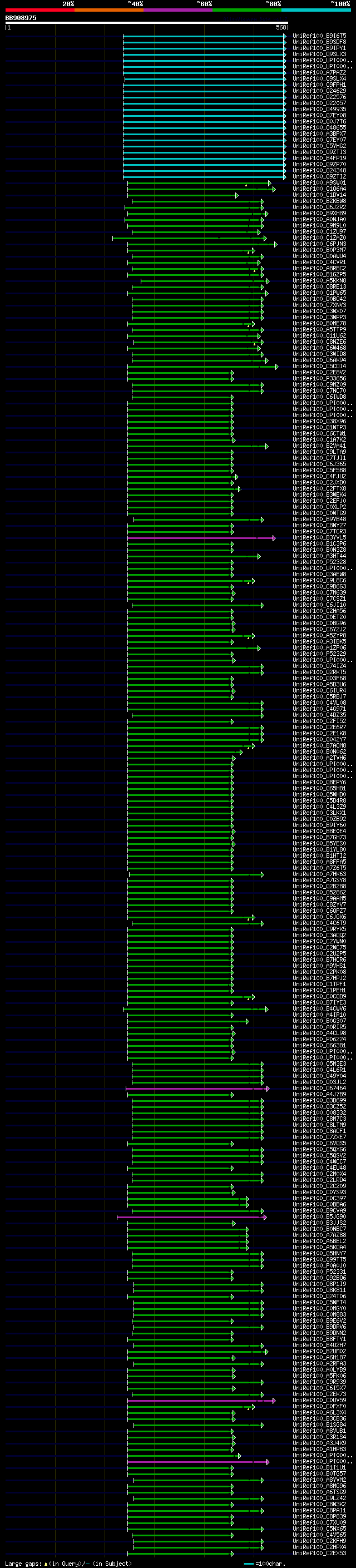Select the UniRef100_Q8P1I9 label
Screen dimensions: 356x1568
tap(319, 1284)
